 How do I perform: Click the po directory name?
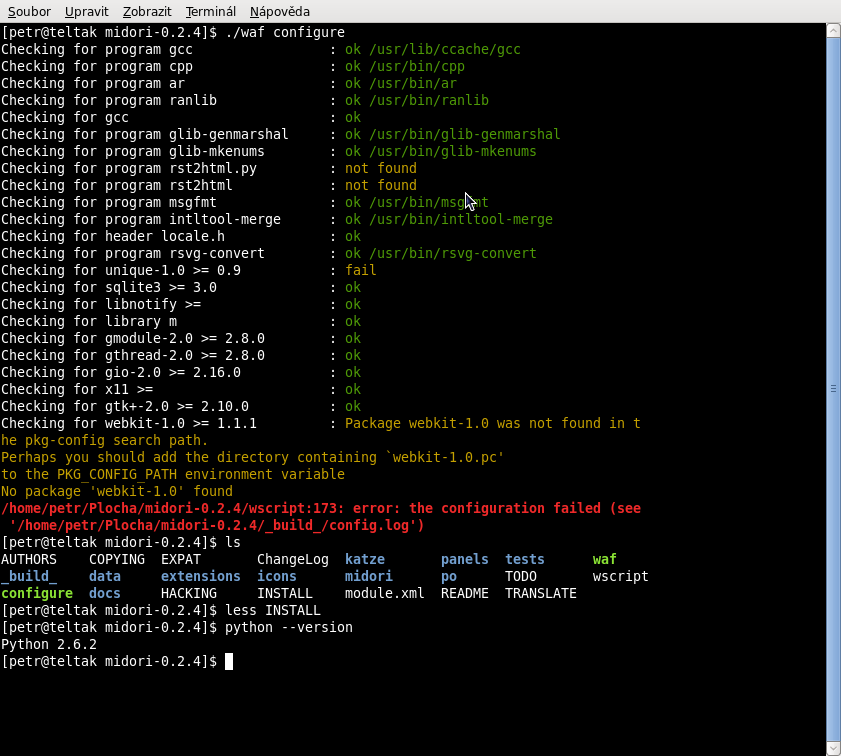coord(449,576)
